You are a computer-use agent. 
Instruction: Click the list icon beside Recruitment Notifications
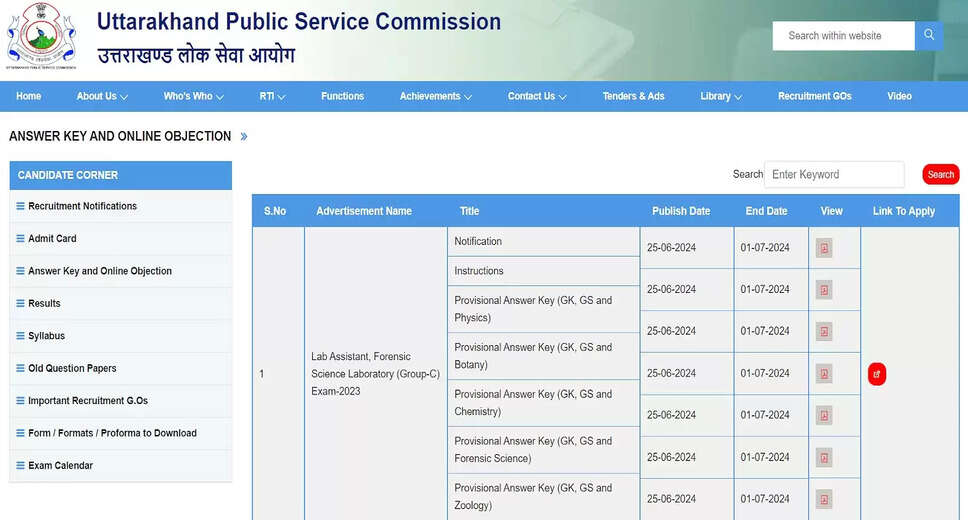point(20,206)
